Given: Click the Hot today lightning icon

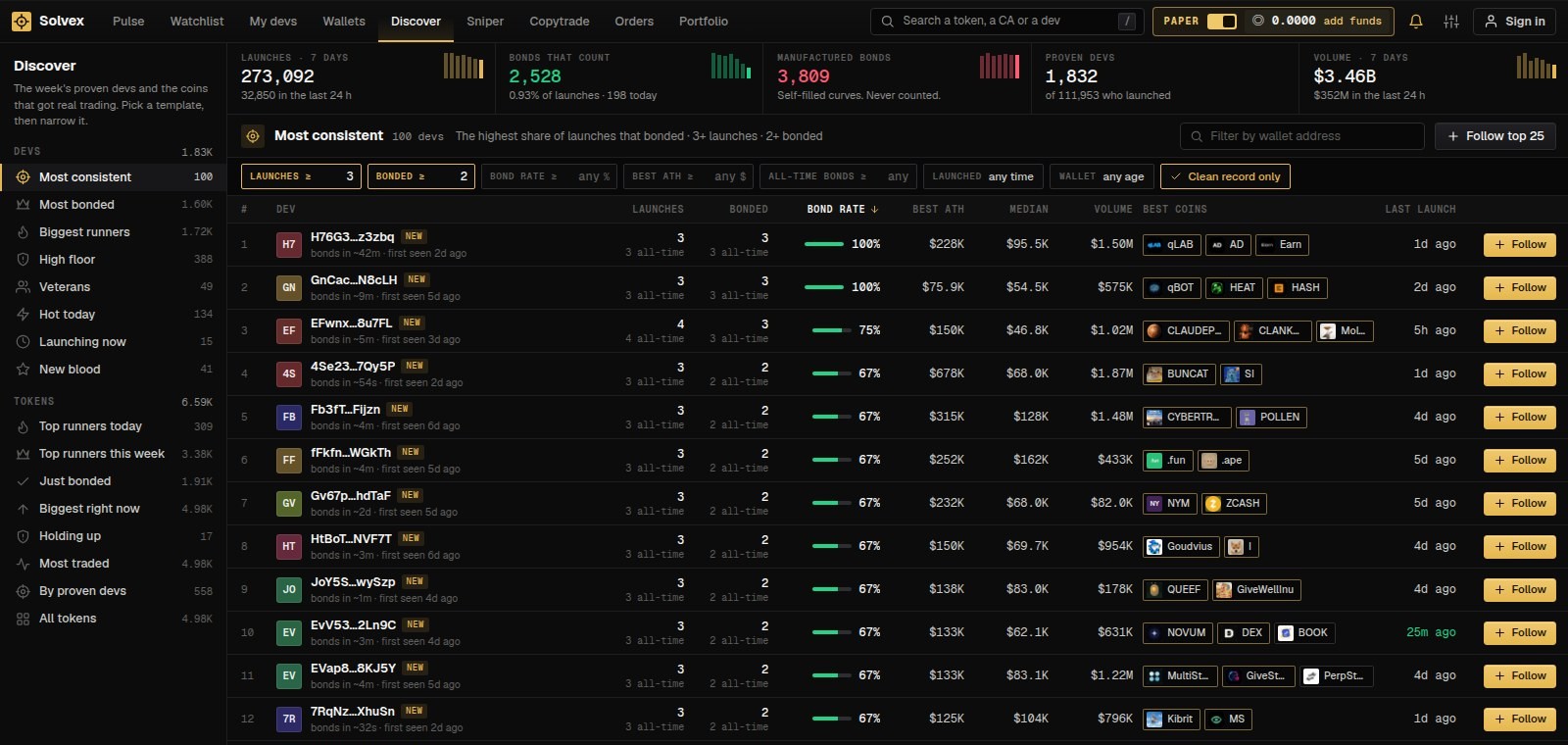Looking at the screenshot, I should point(23,315).
